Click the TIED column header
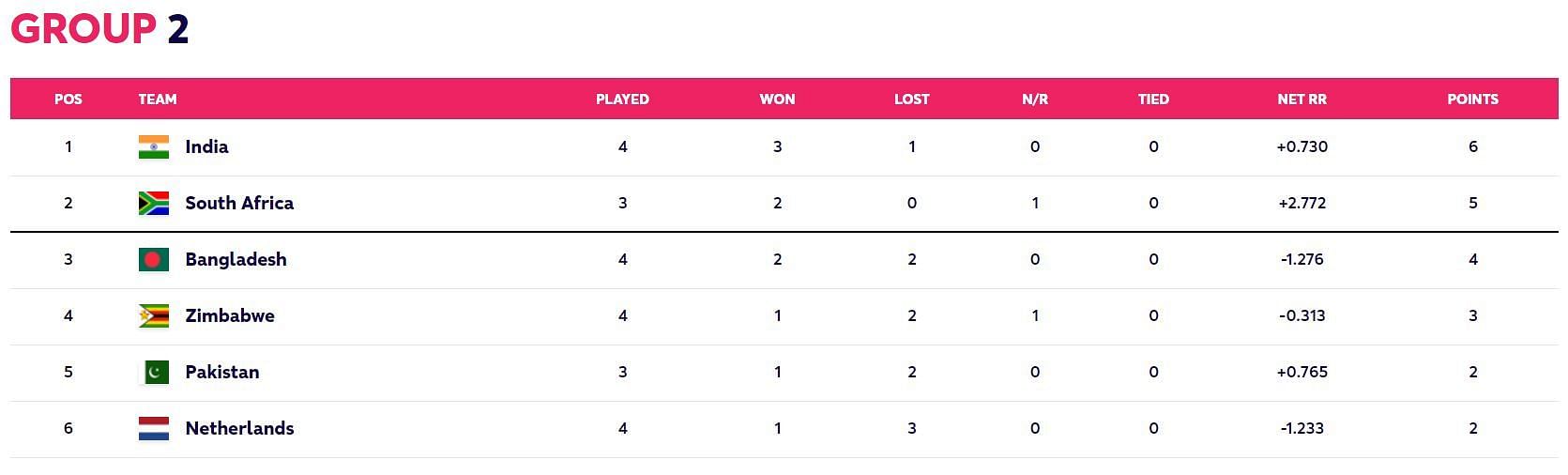This screenshot has height=475, width=1568. [x=1153, y=99]
